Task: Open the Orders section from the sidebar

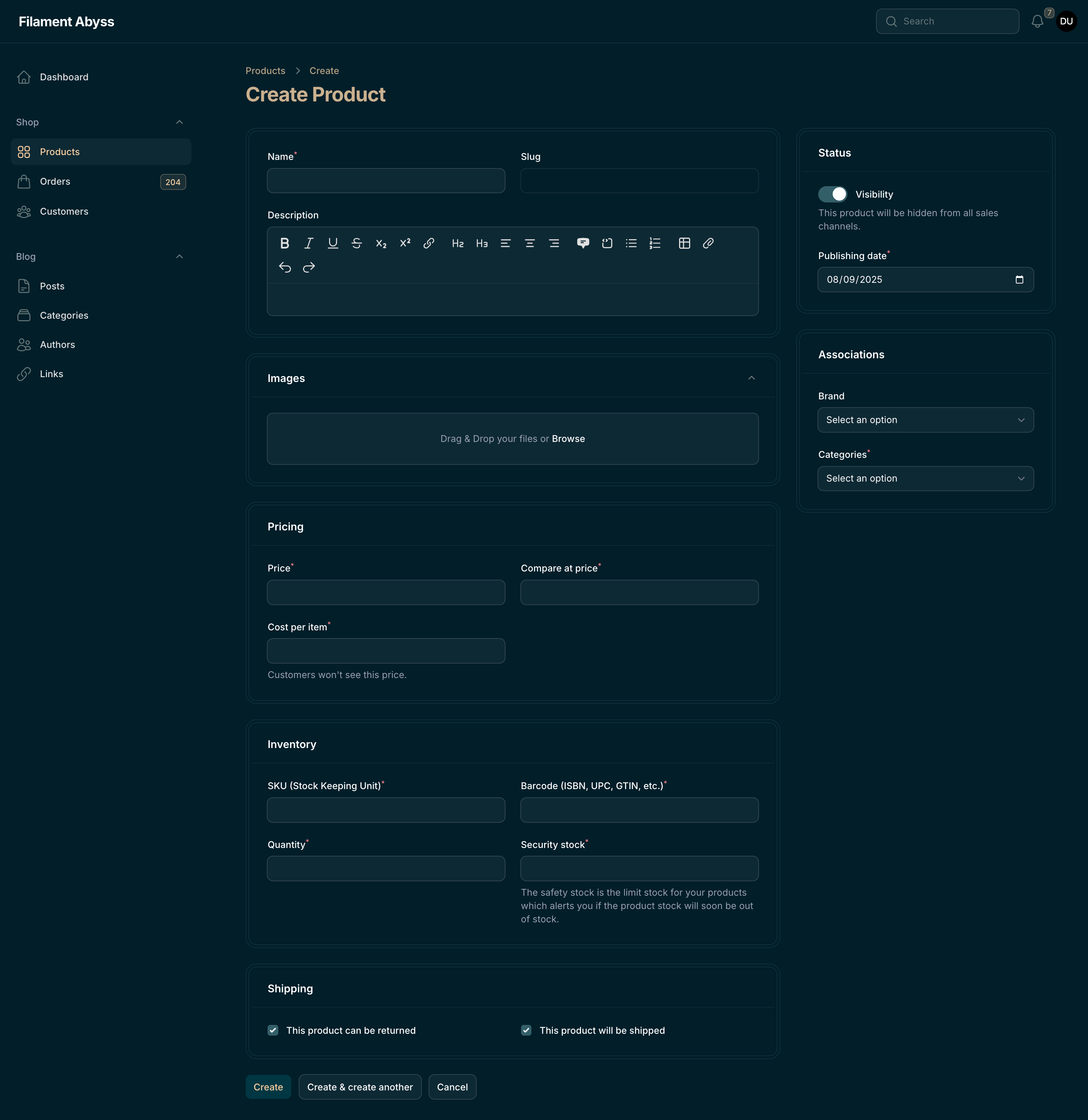Action: (56, 181)
